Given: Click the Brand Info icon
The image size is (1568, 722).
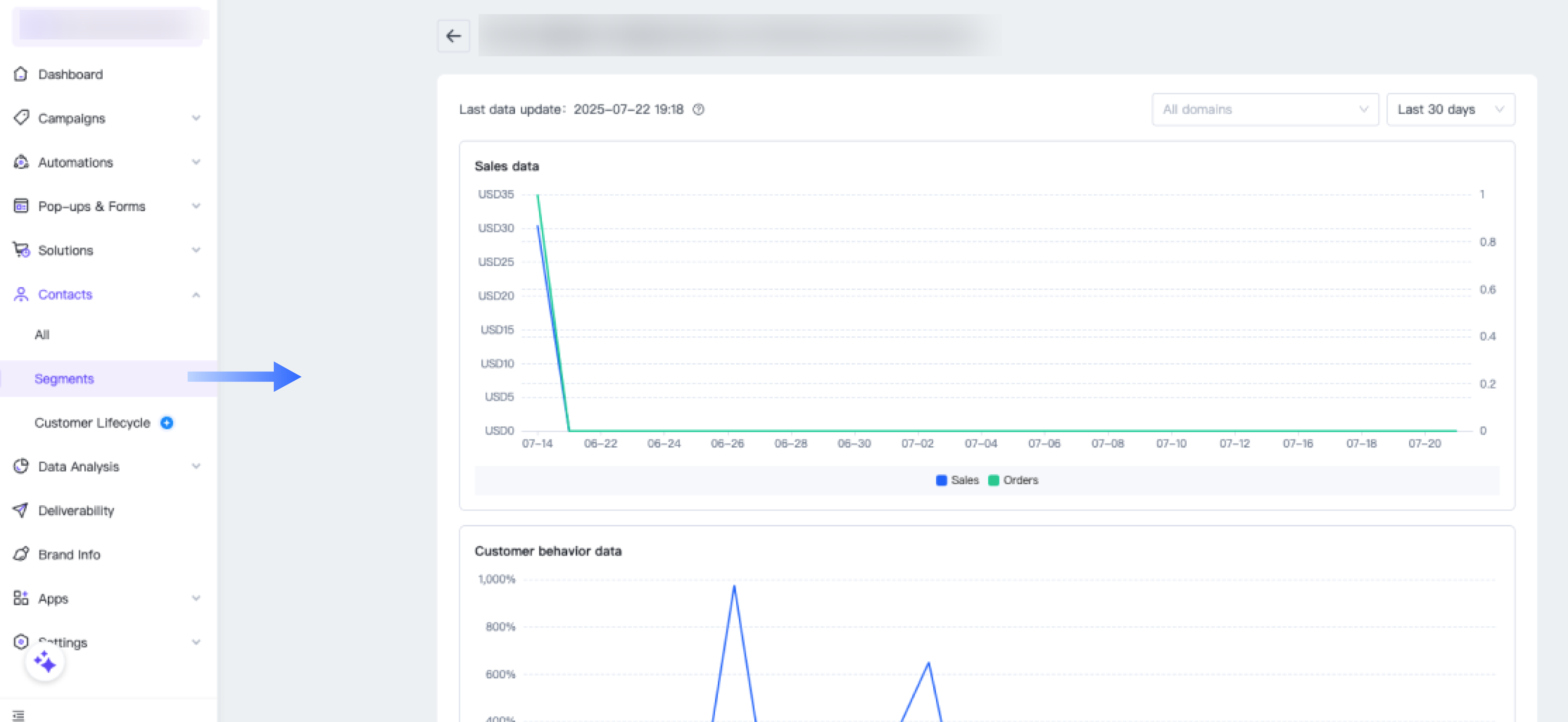Looking at the screenshot, I should [x=21, y=554].
